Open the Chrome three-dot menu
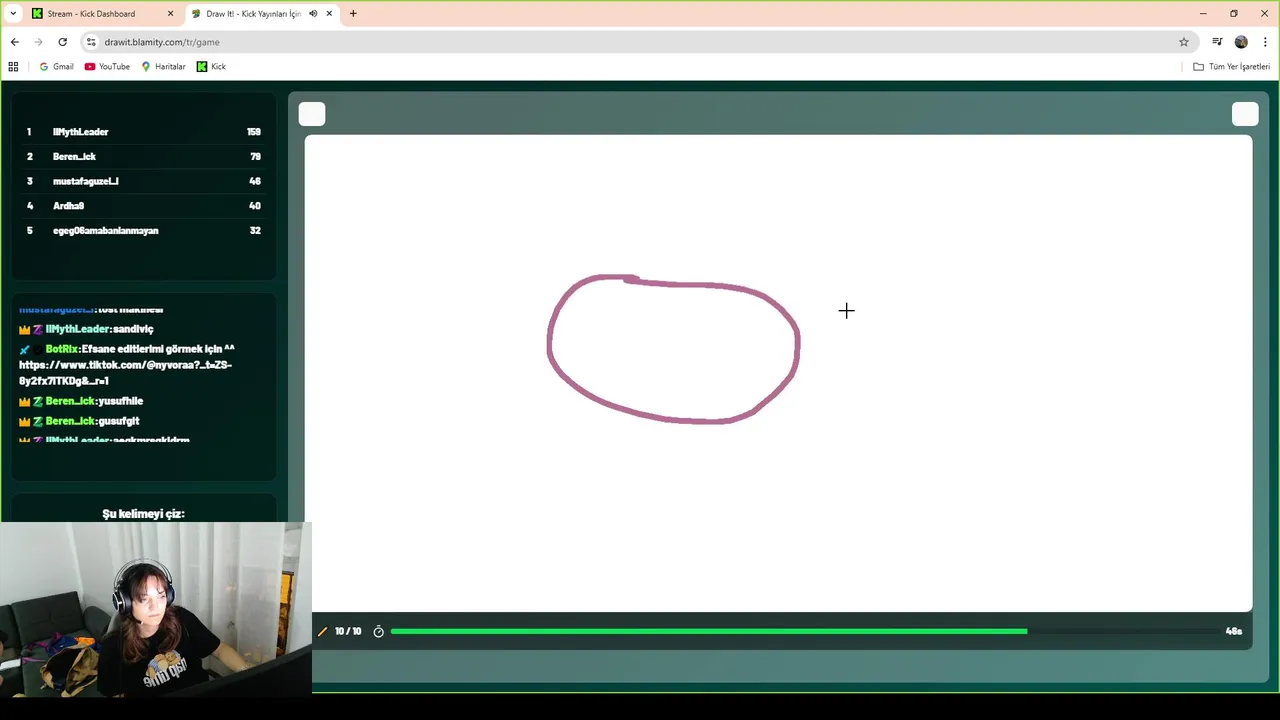Viewport: 1280px width, 720px height. 1265,42
